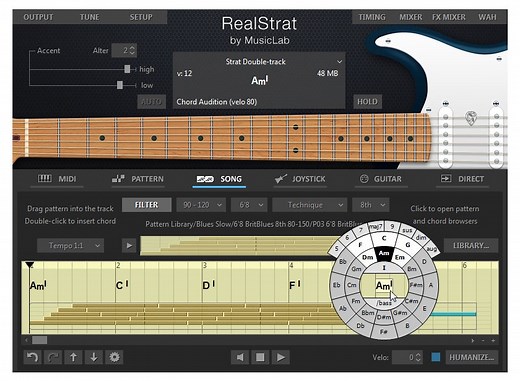Click the right scroll arrow of song track
Image resolution: width=520 pixels, height=381 pixels.
tap(473, 340)
